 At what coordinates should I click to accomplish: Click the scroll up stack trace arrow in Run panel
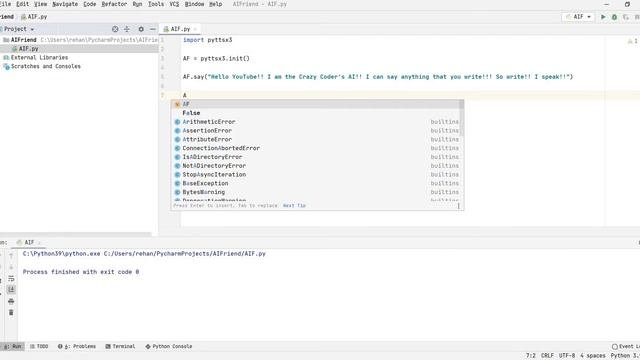(x=11, y=256)
